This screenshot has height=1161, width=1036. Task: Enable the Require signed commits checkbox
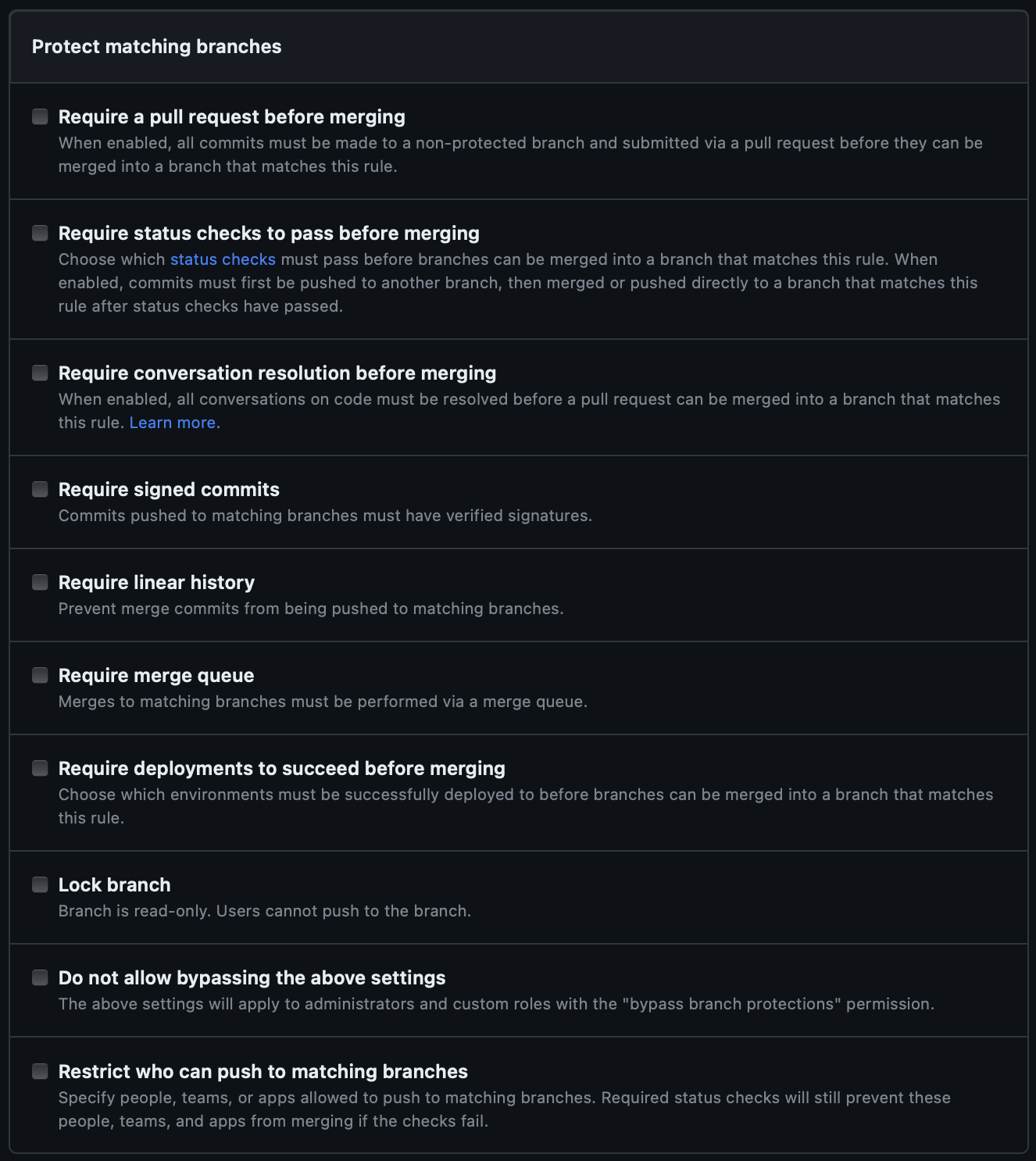pyautogui.click(x=40, y=490)
